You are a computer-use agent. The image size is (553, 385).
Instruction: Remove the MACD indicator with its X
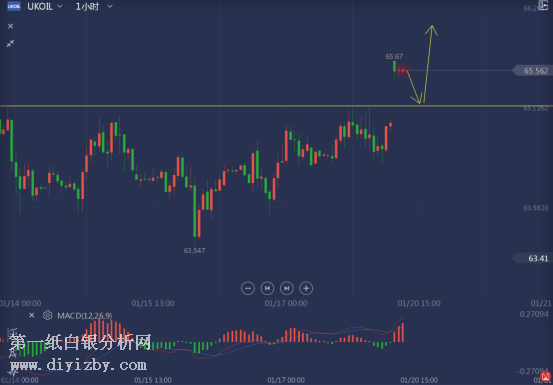(31, 315)
